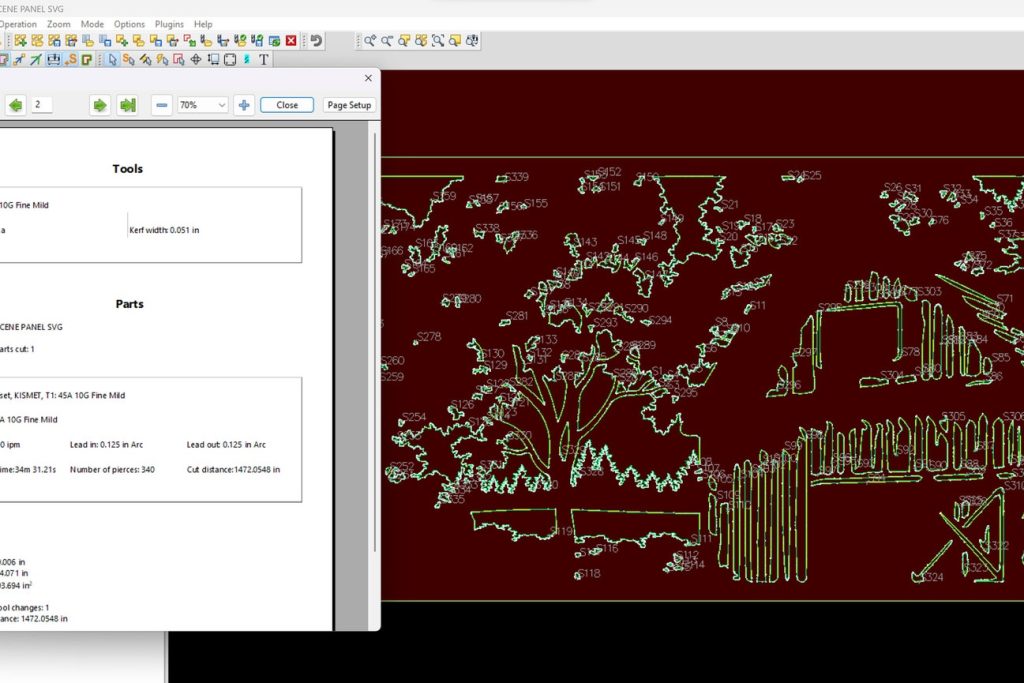Image resolution: width=1024 pixels, height=683 pixels.
Task: Open the Plugins menu
Action: click(x=169, y=24)
